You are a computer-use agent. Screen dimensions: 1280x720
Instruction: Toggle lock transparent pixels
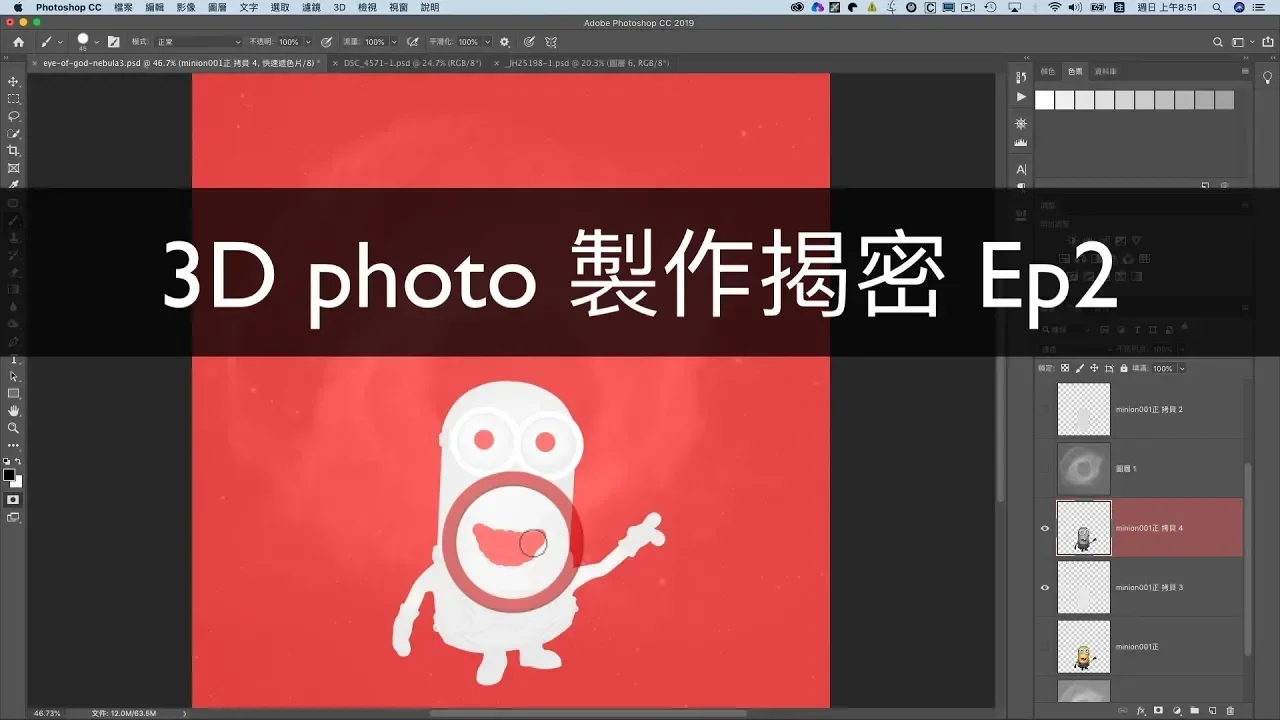point(1064,368)
